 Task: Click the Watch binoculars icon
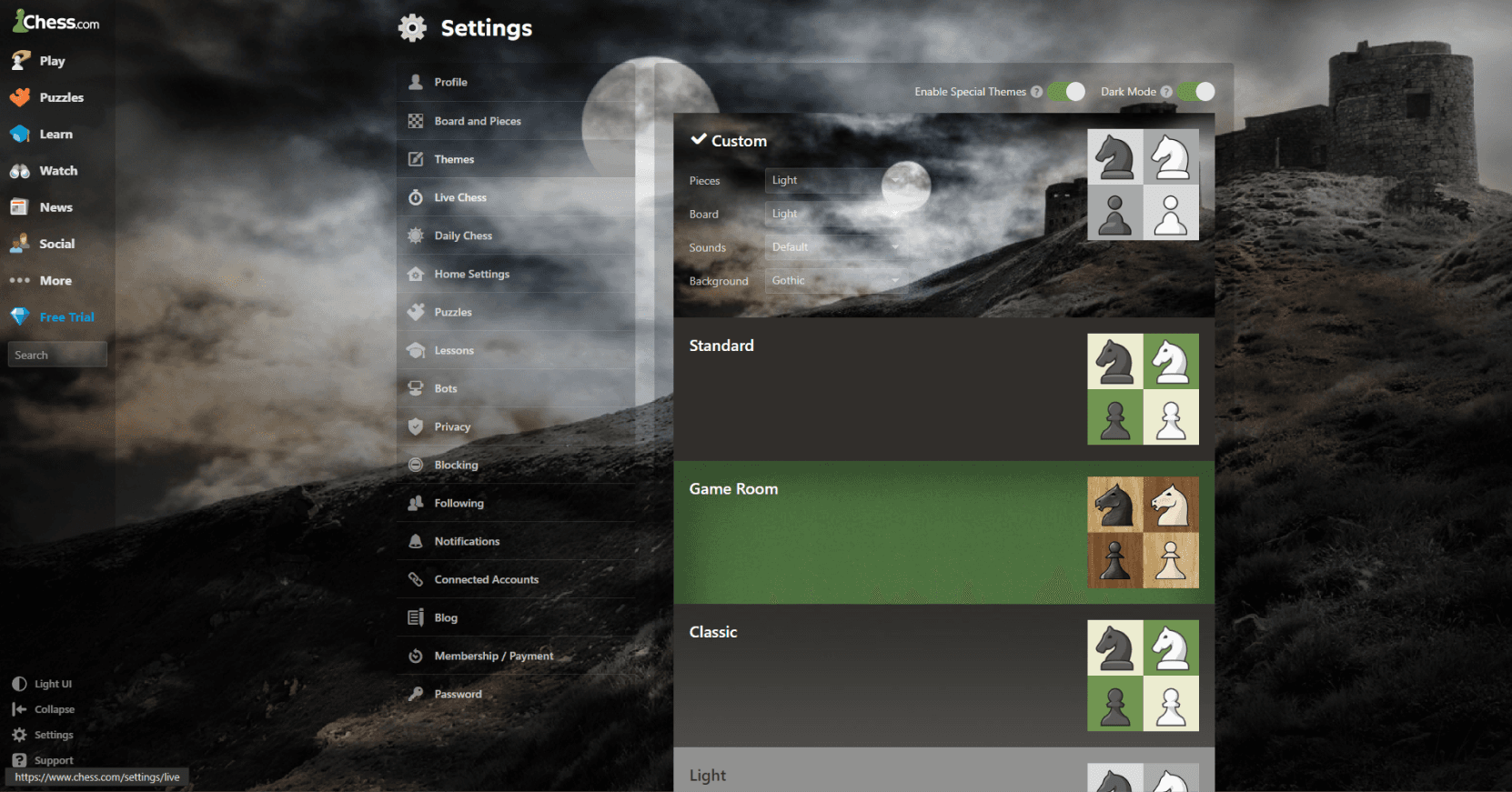[20, 171]
